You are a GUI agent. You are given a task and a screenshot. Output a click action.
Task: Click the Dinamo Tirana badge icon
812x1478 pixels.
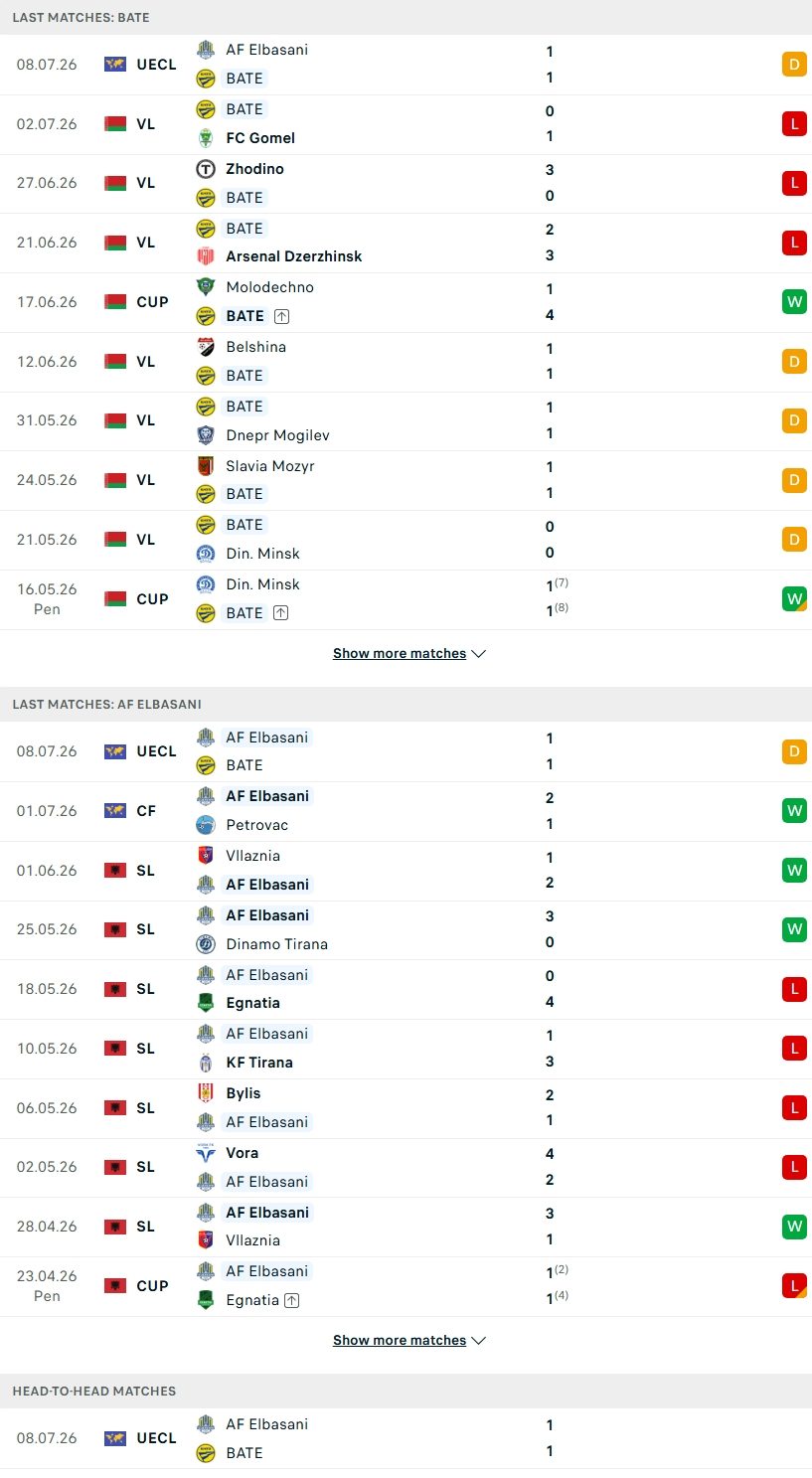pos(206,944)
